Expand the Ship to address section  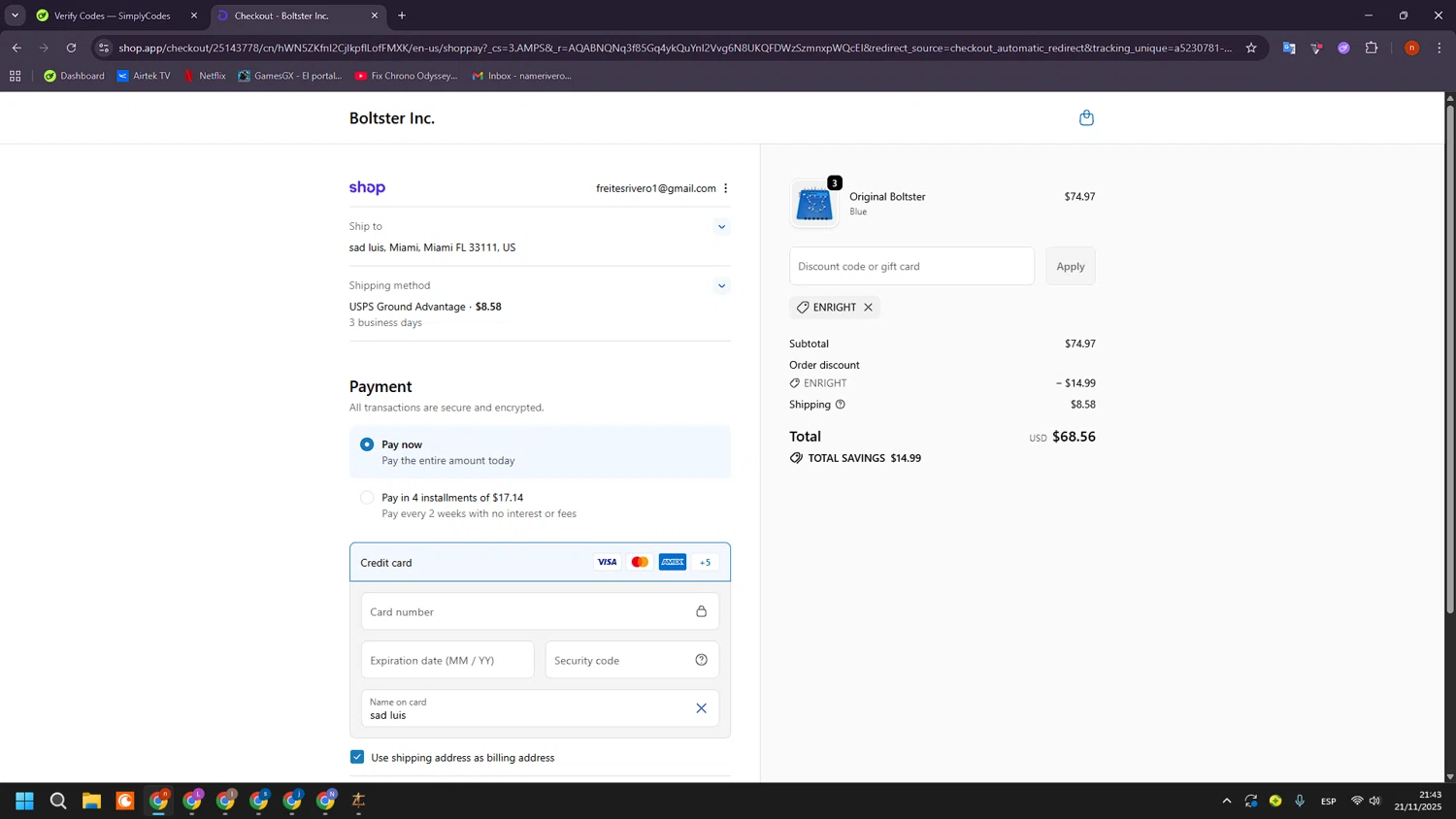[721, 227]
